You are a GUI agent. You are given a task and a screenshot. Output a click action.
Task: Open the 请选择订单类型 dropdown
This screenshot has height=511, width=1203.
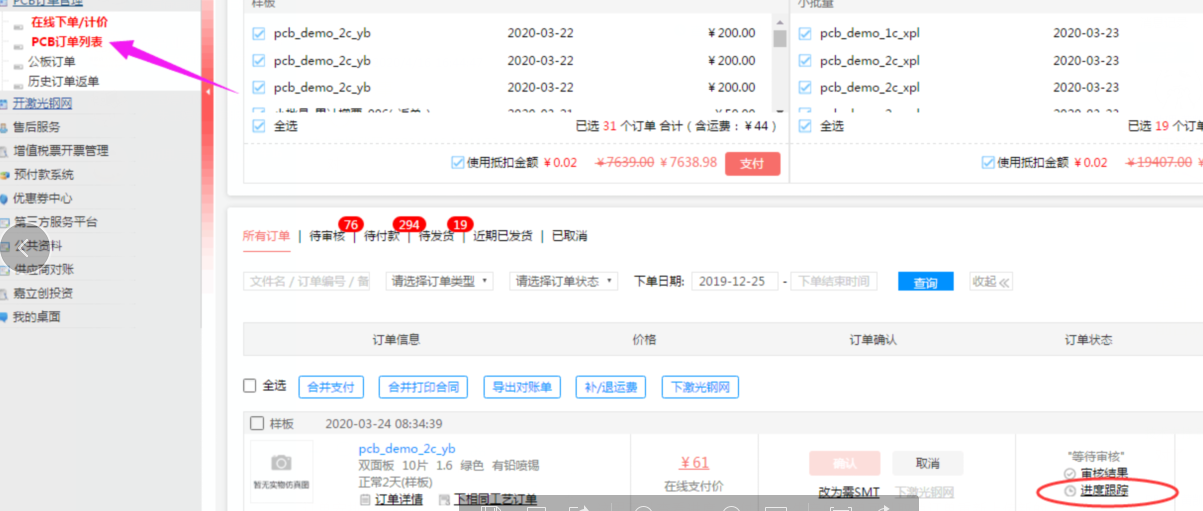pyautogui.click(x=440, y=281)
